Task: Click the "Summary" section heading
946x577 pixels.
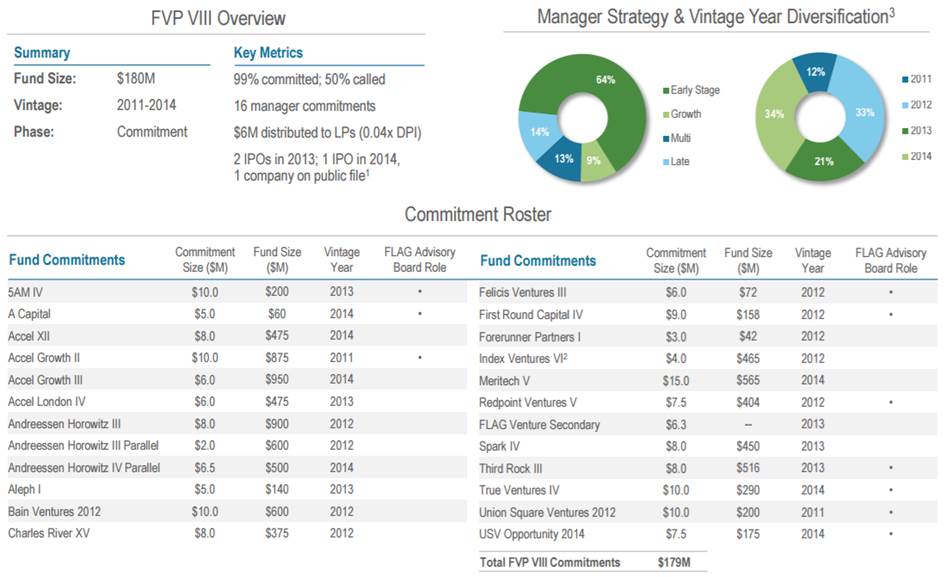Action: click(x=42, y=53)
